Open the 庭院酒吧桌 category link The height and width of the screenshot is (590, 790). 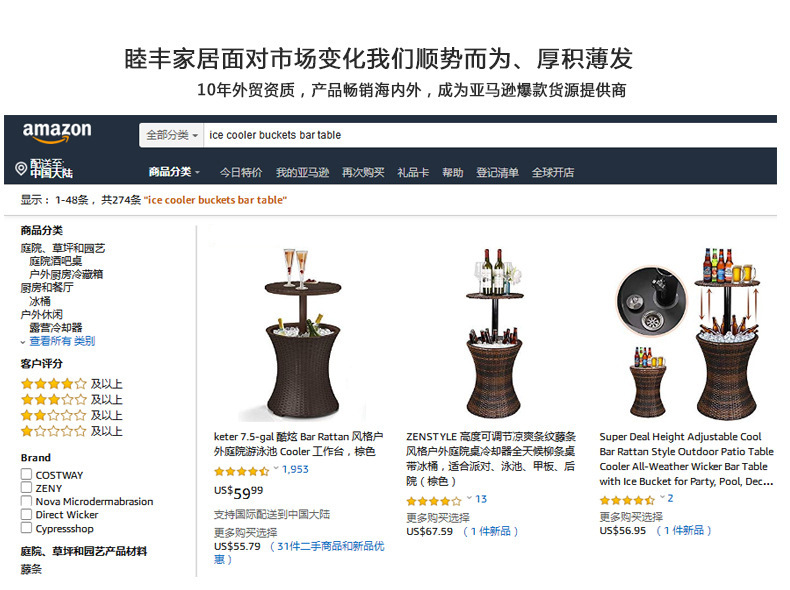click(x=56, y=261)
